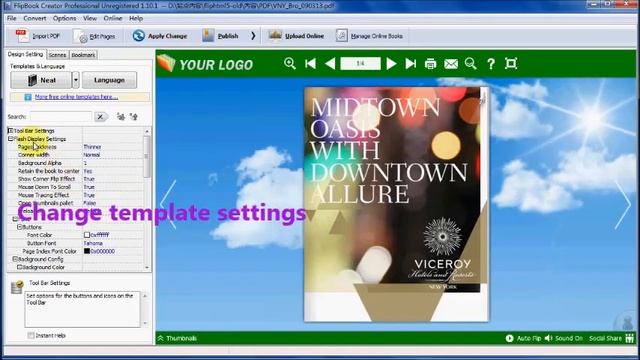Switch to Design Setting tab
Screen dimensions: 640x360
coord(25,54)
